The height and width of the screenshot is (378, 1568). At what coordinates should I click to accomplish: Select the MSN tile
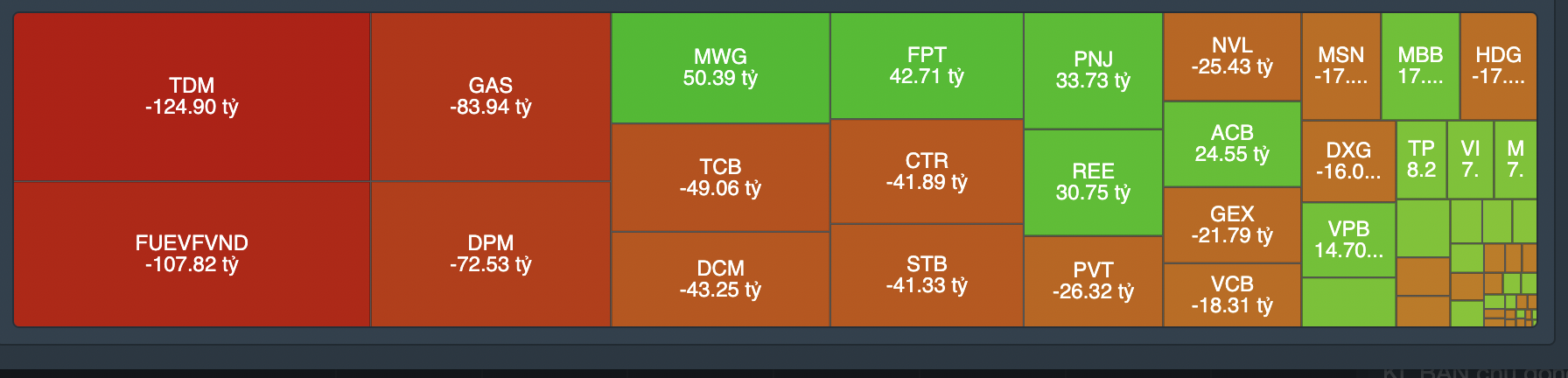(x=1340, y=66)
